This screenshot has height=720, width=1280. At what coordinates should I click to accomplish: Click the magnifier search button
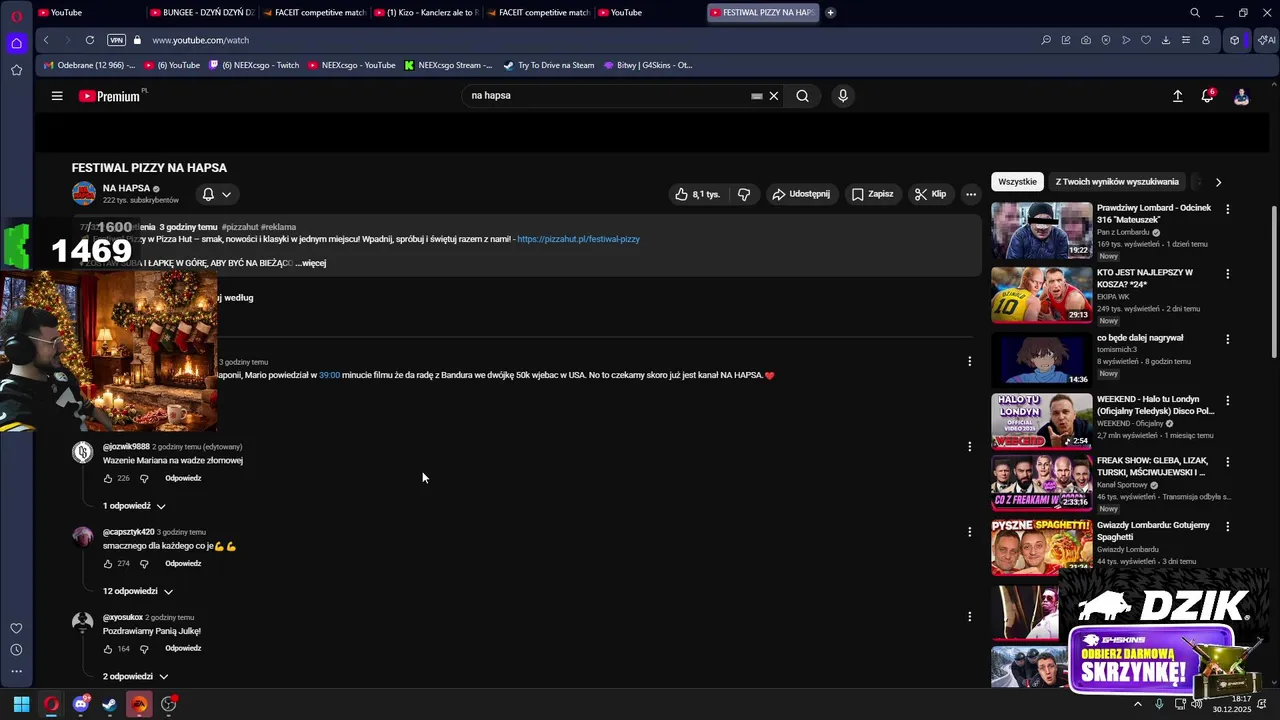(802, 96)
